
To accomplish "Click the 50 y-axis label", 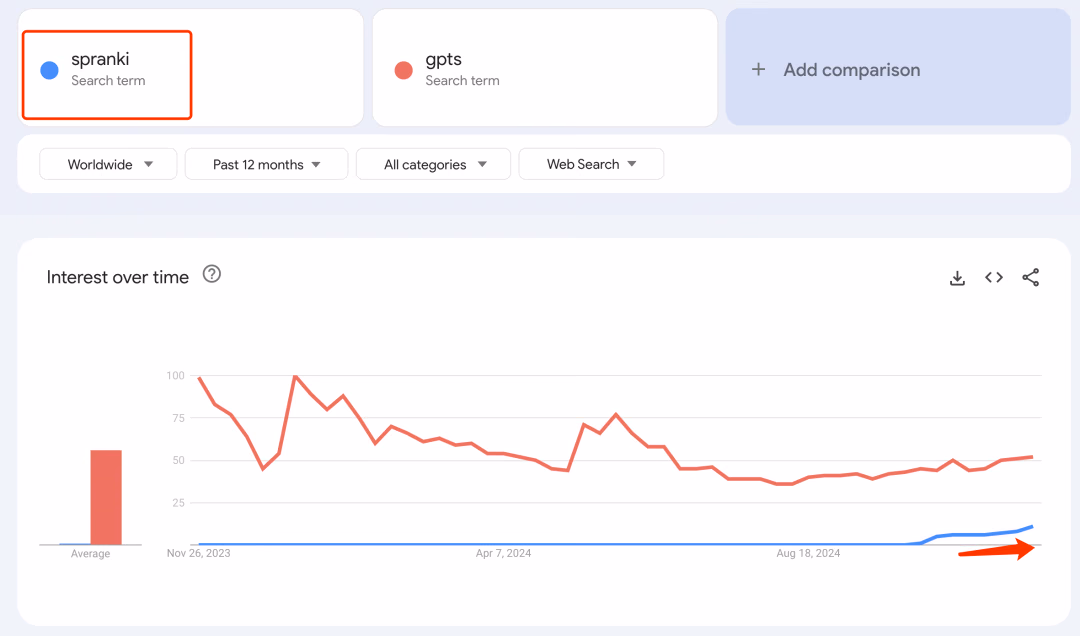I will click(x=178, y=460).
